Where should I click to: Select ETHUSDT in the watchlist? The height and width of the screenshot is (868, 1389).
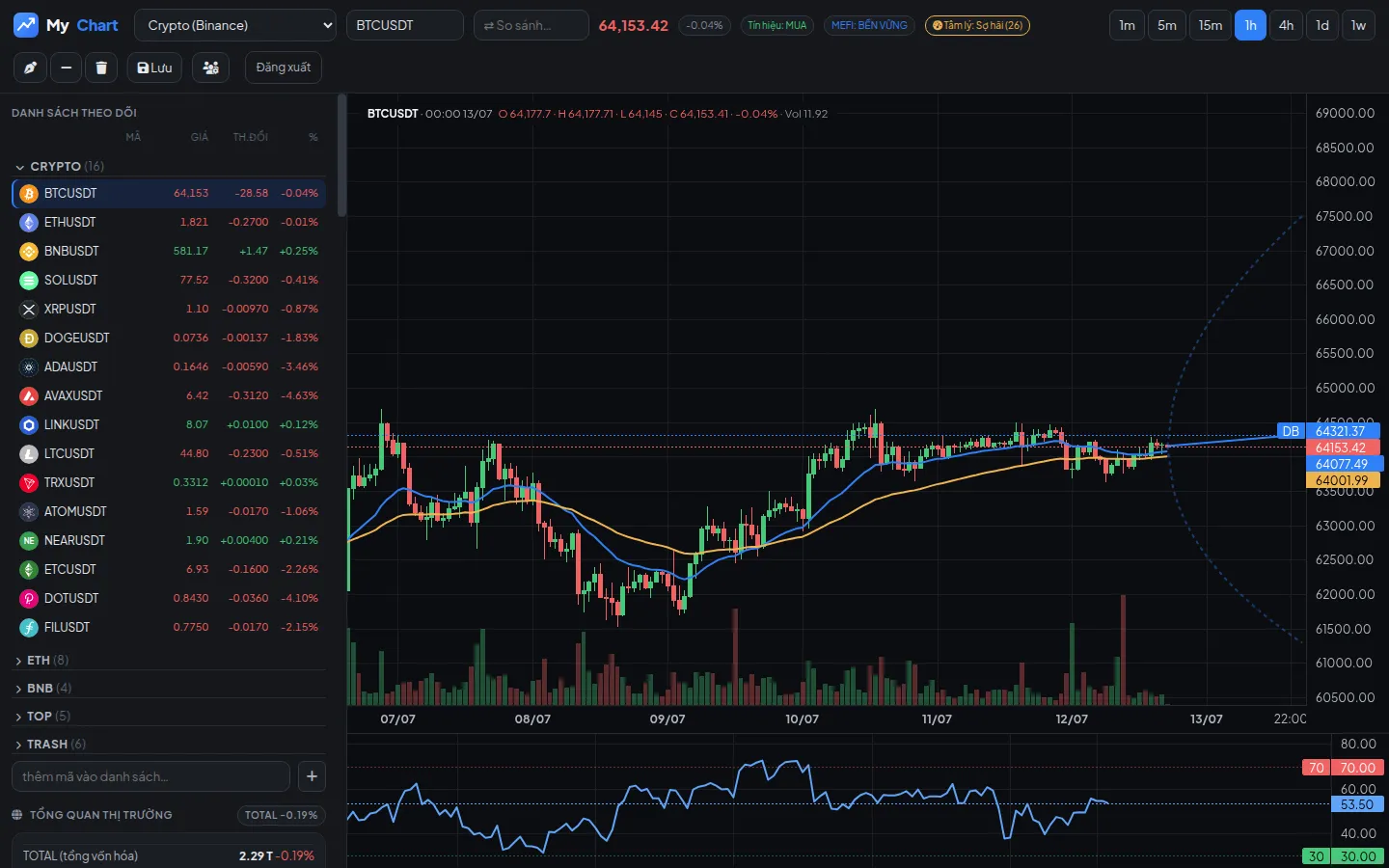(x=169, y=222)
